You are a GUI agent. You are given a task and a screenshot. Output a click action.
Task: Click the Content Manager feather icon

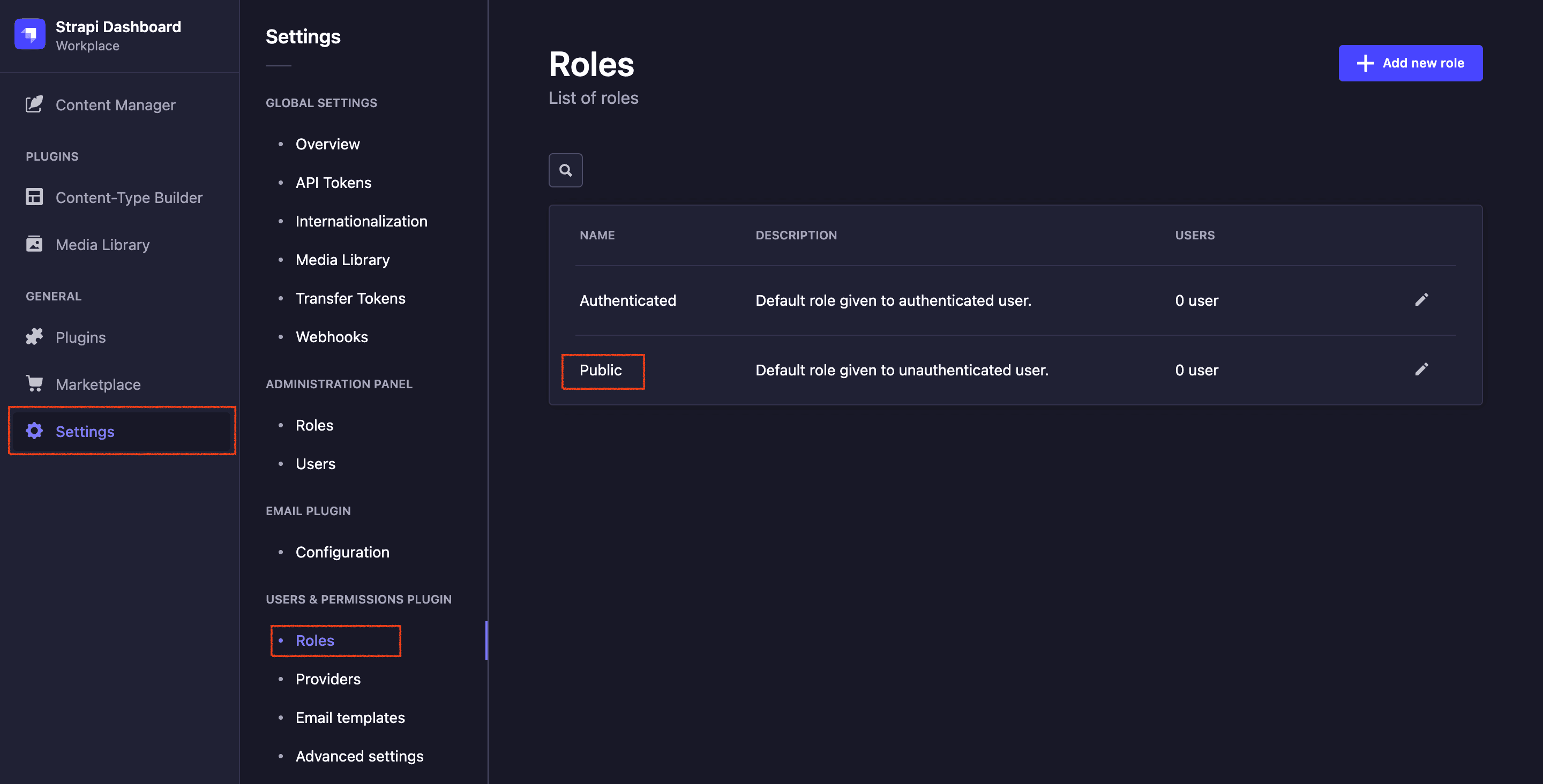[34, 104]
